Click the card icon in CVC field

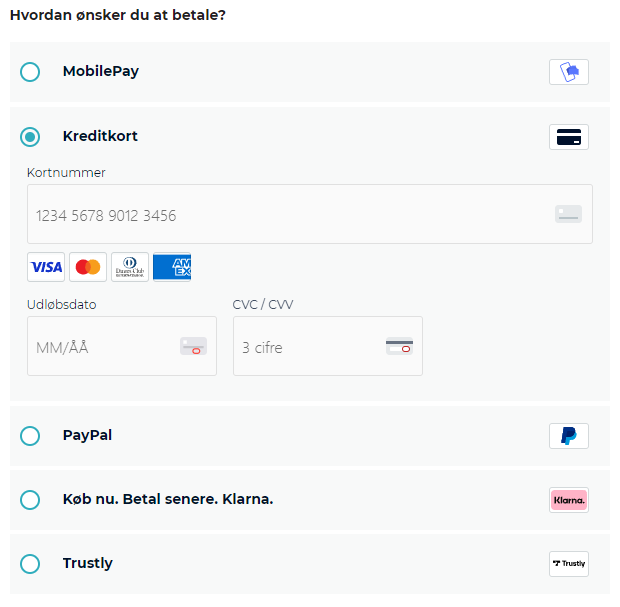[399, 347]
